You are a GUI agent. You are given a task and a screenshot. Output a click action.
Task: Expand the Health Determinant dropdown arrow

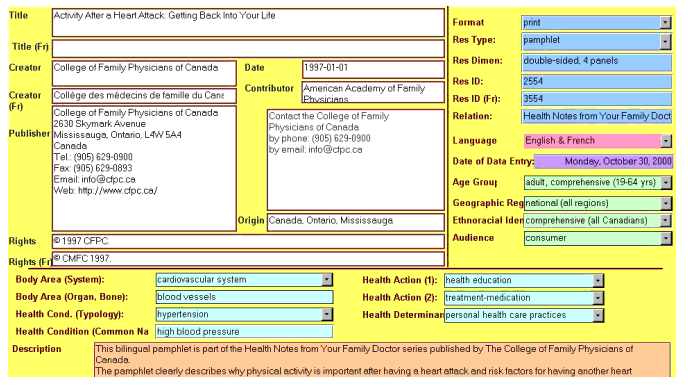[598, 315]
